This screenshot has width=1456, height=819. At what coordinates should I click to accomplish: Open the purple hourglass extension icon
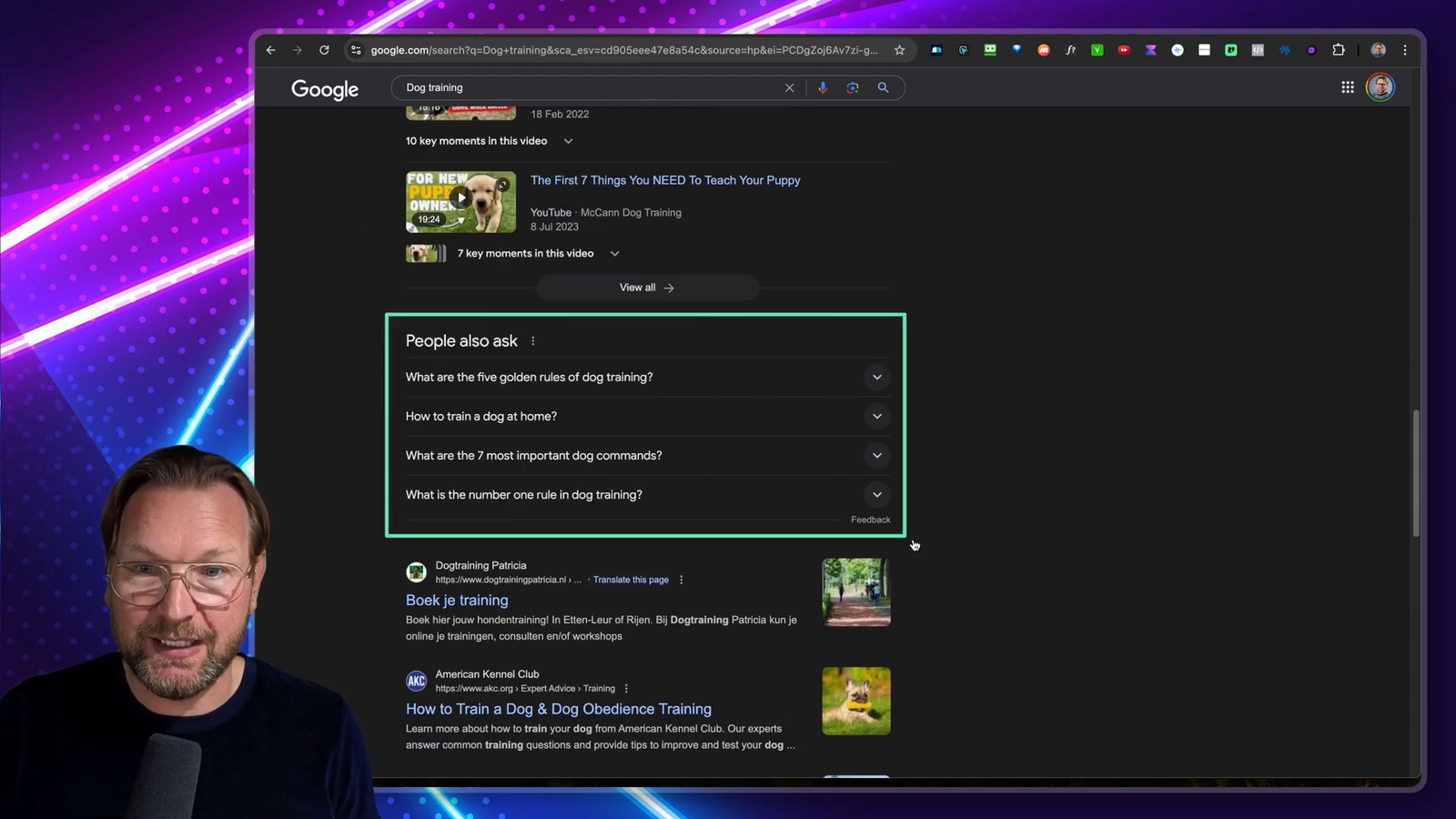[x=1150, y=50]
